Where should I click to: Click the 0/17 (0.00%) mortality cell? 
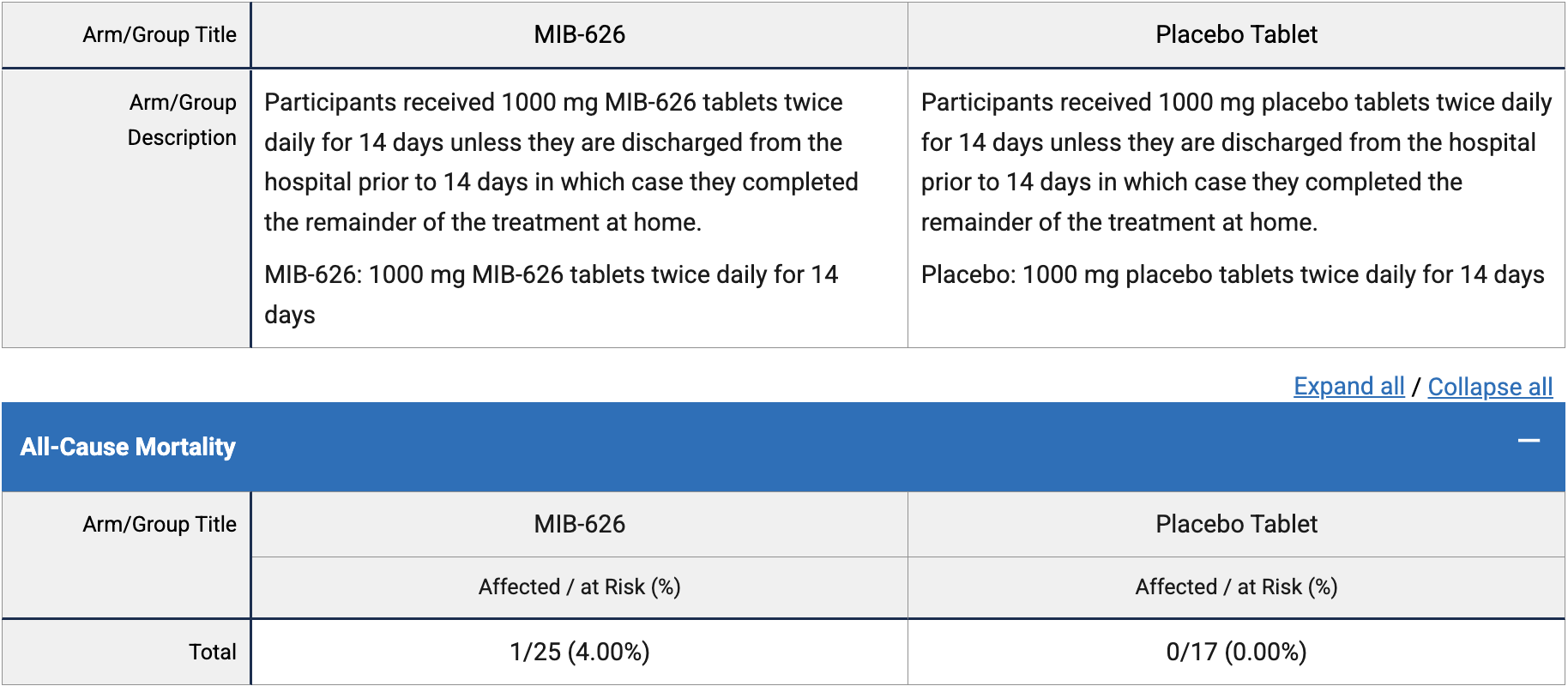[x=1236, y=652]
